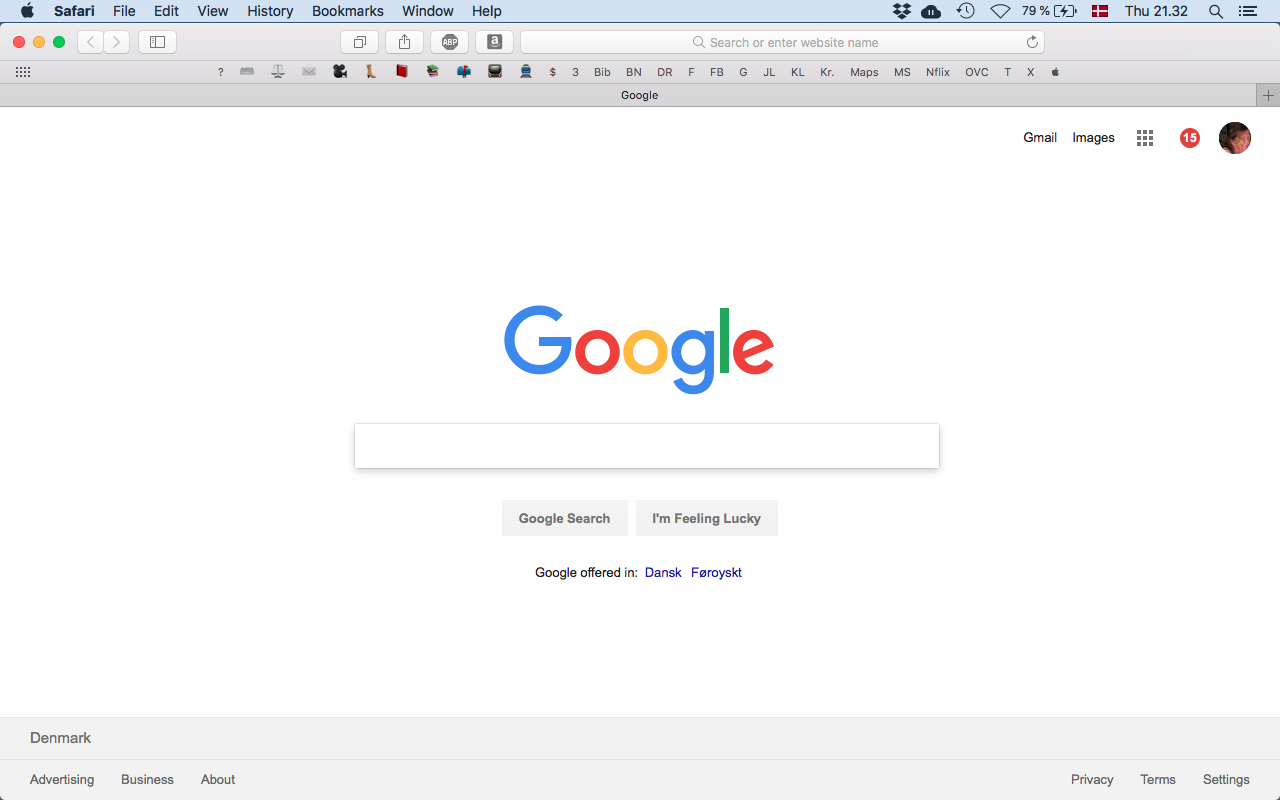This screenshot has width=1280, height=800.
Task: Open the Bib bookmark
Action: [x=602, y=72]
